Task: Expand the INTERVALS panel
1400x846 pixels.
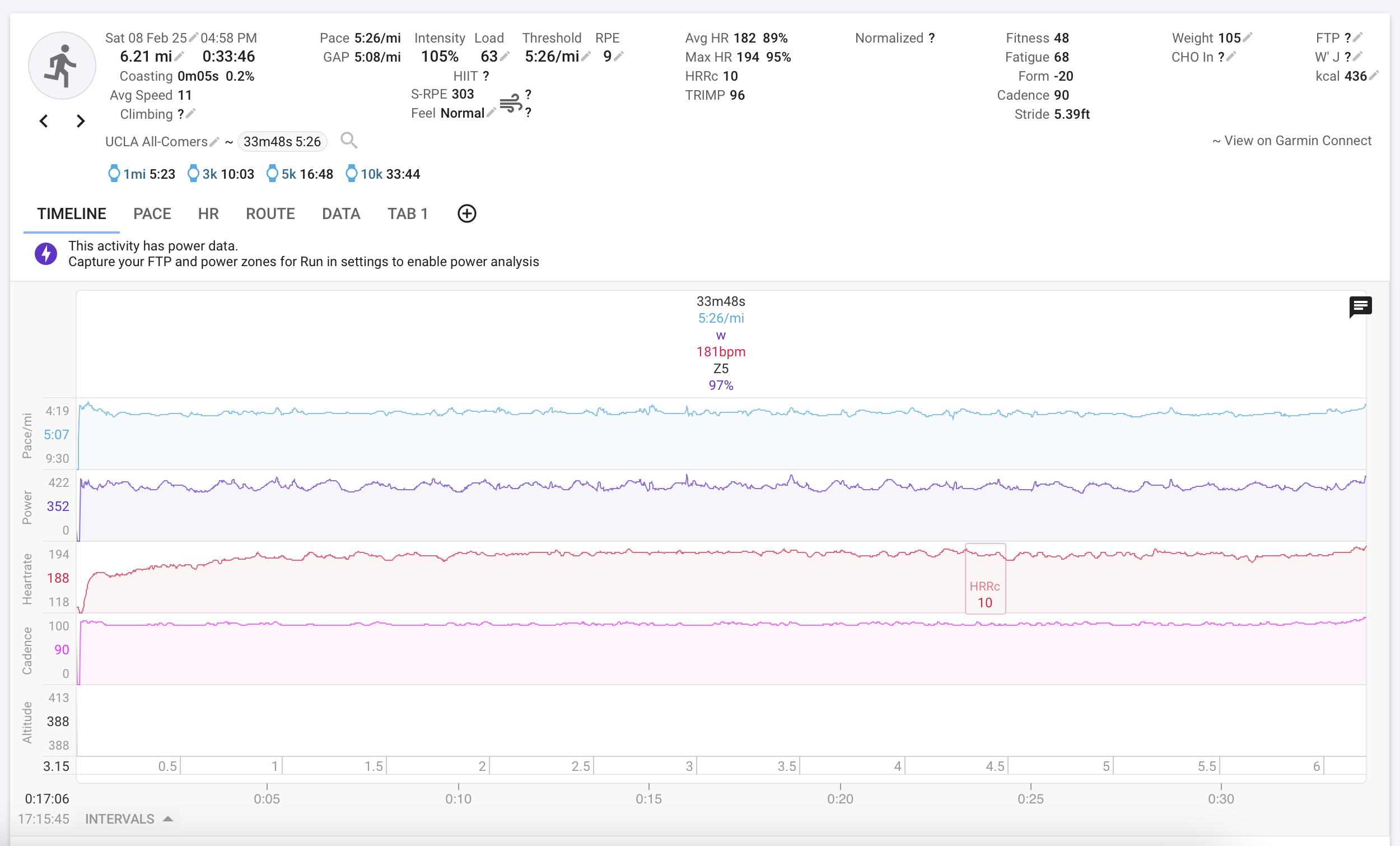Action: pos(128,819)
